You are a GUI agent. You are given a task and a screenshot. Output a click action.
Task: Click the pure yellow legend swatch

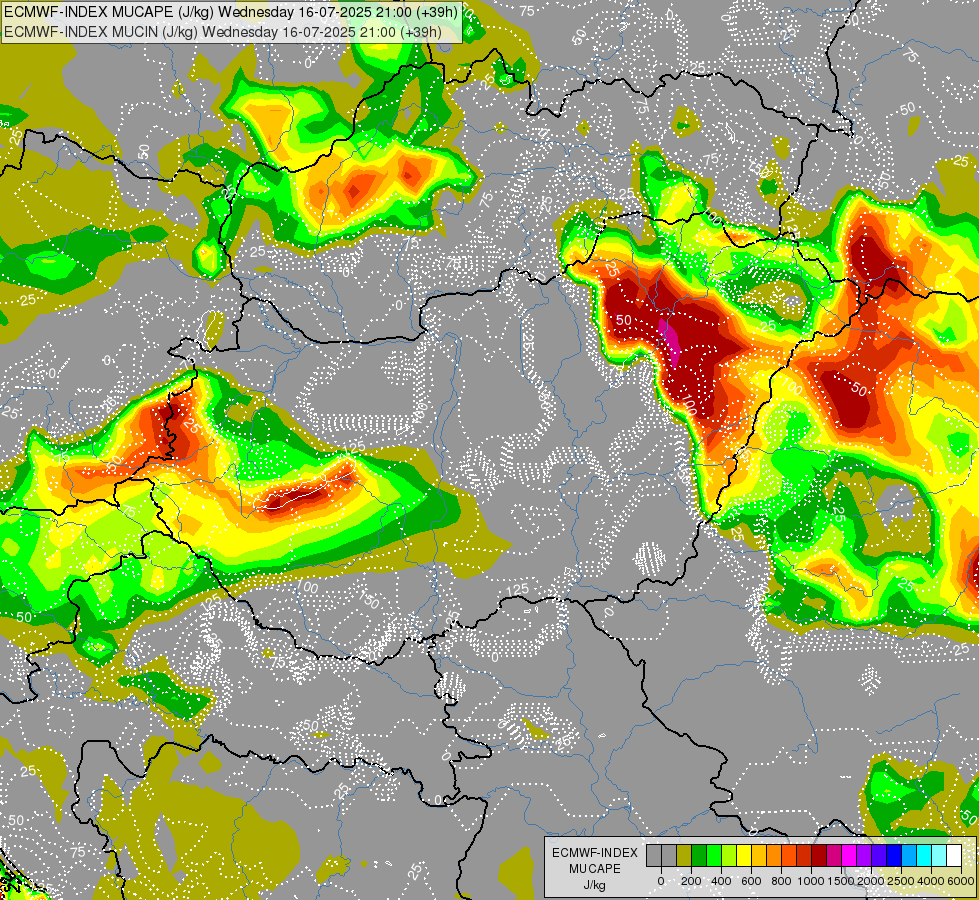tap(744, 855)
